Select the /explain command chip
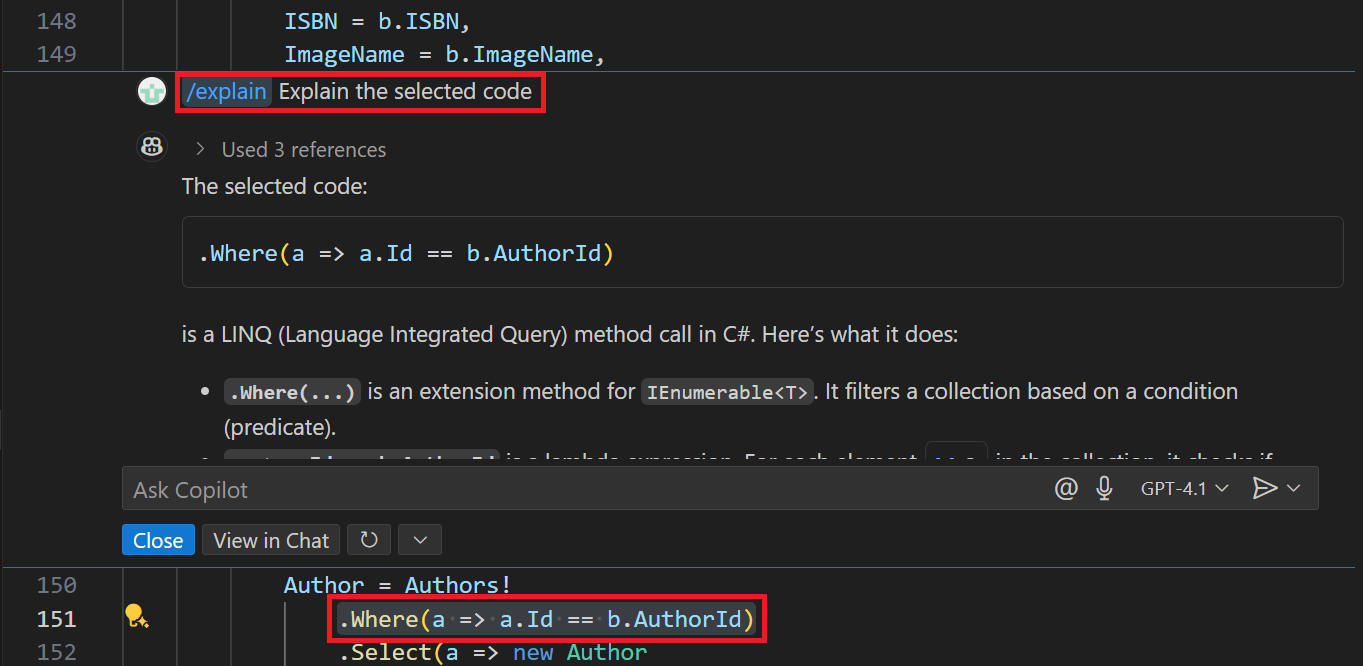1363x666 pixels. (225, 91)
